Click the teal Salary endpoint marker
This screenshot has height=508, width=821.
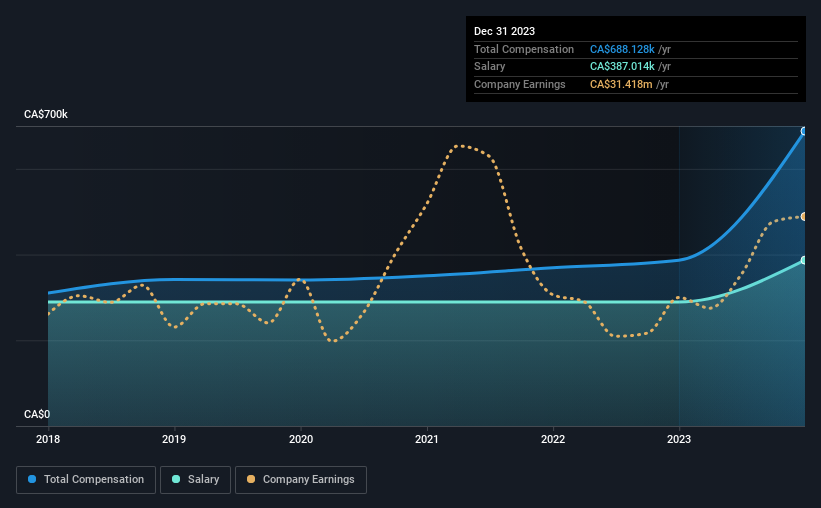click(804, 260)
